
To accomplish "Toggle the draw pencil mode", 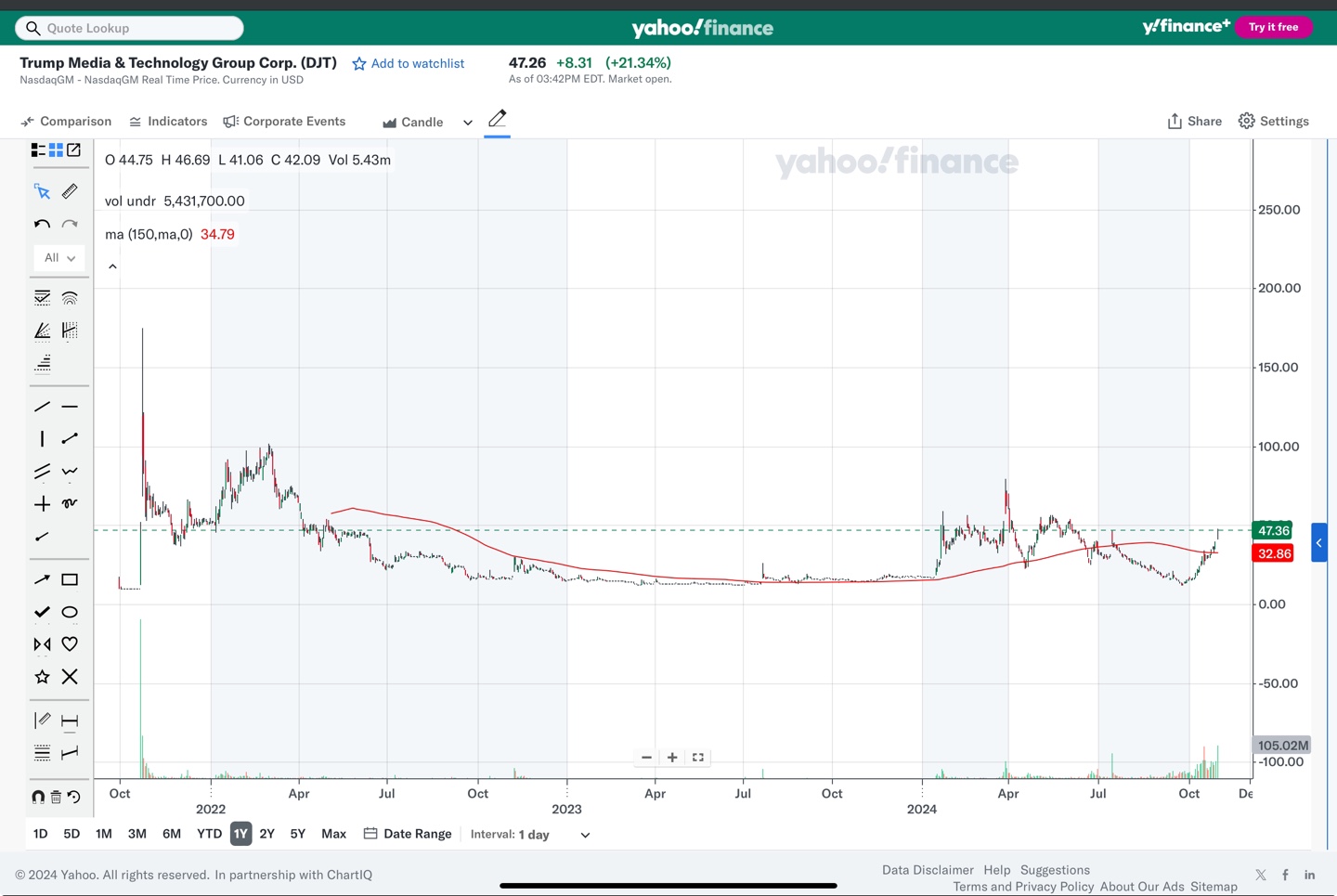I will (x=497, y=119).
